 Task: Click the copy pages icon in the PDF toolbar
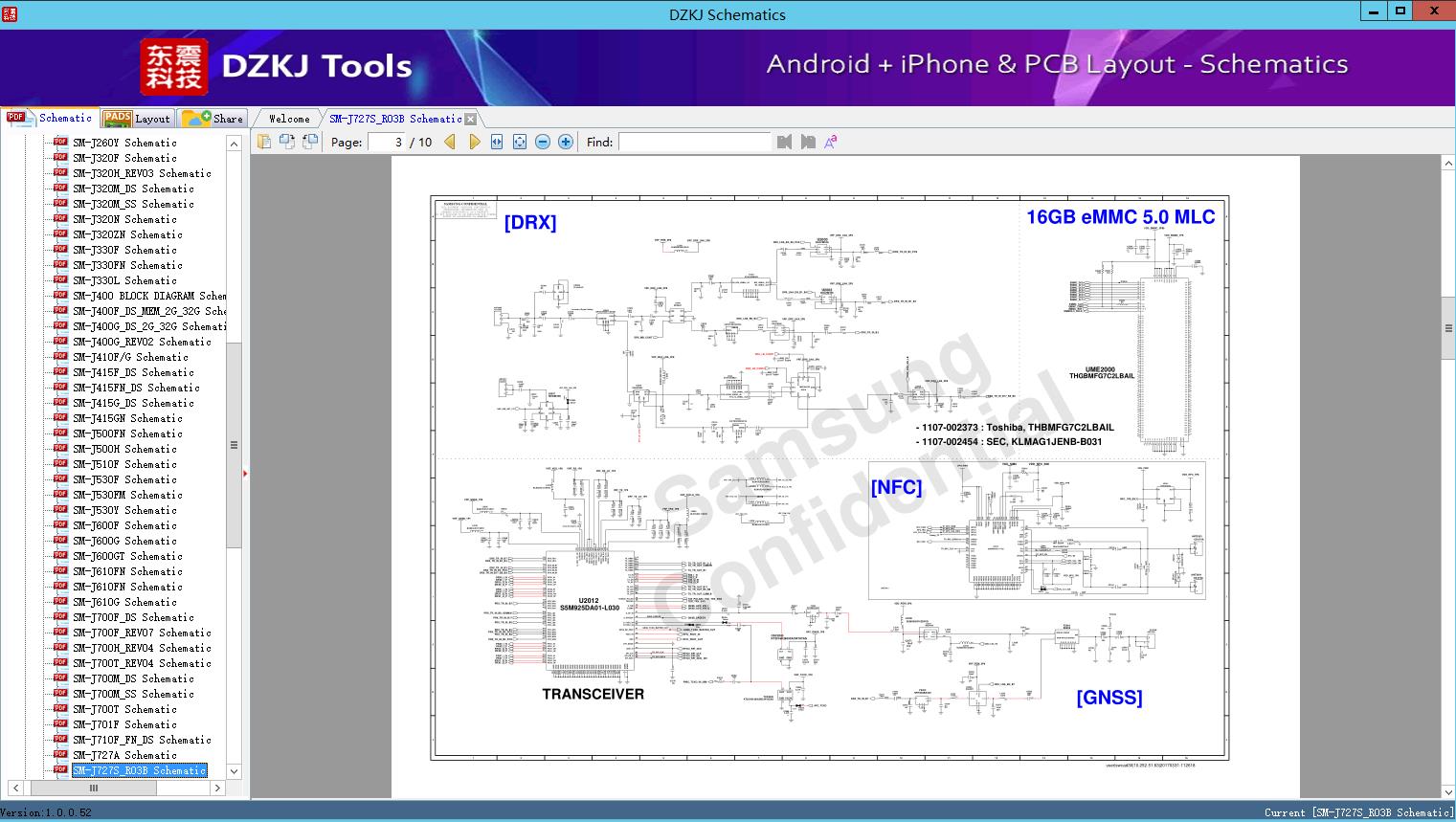coord(263,142)
